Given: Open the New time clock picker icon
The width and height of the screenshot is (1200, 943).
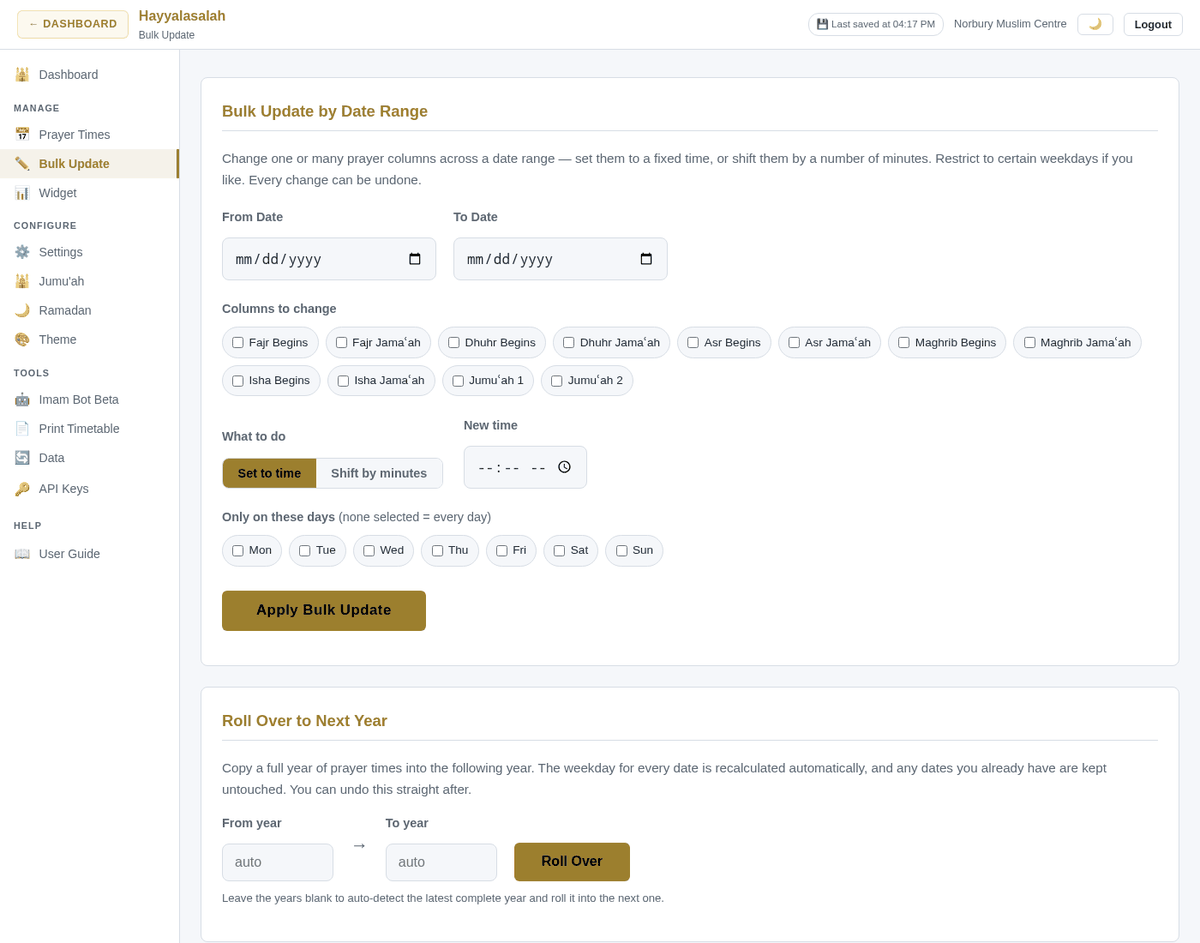Looking at the screenshot, I should tap(564, 467).
